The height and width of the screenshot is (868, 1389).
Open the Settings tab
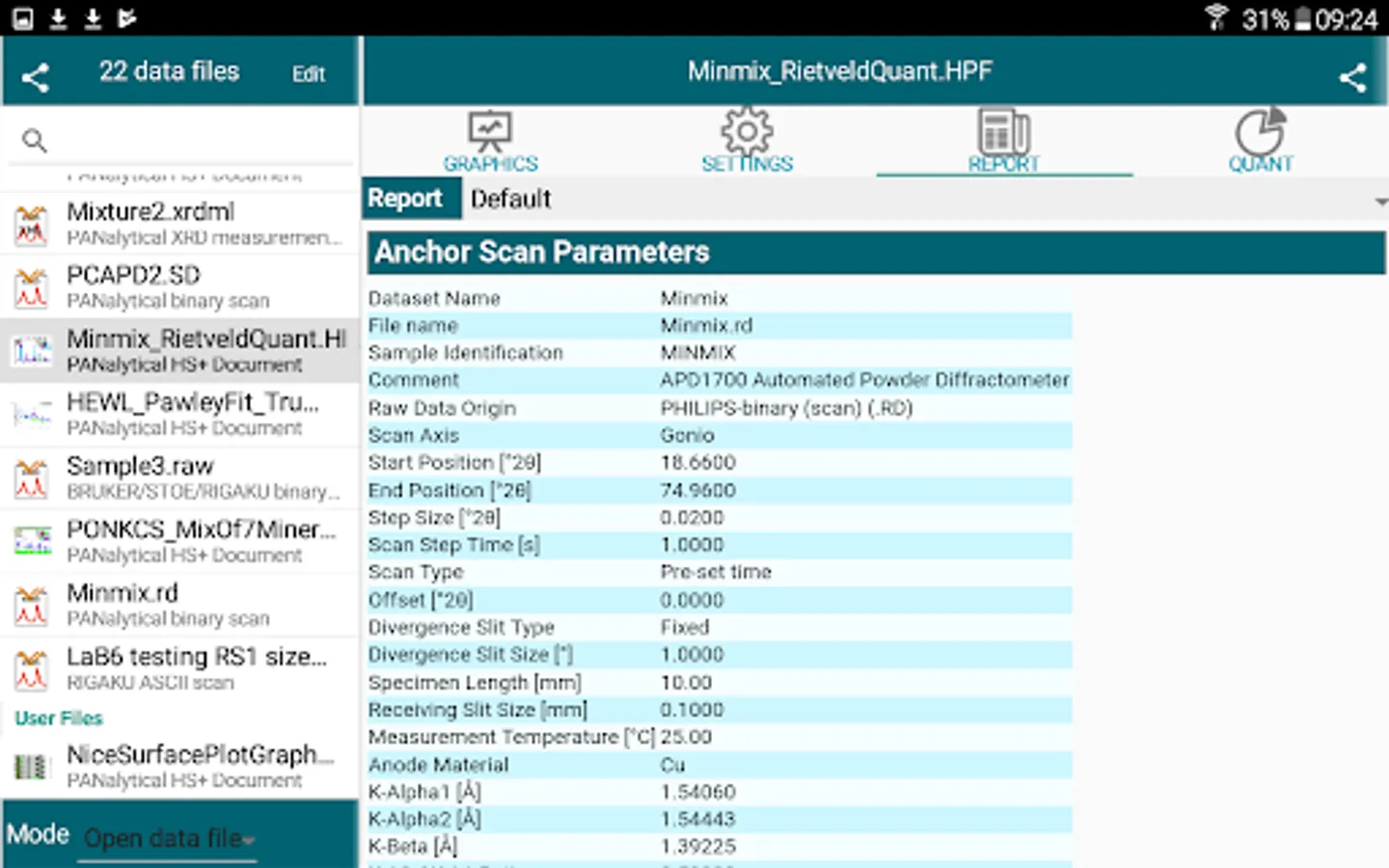click(748, 142)
